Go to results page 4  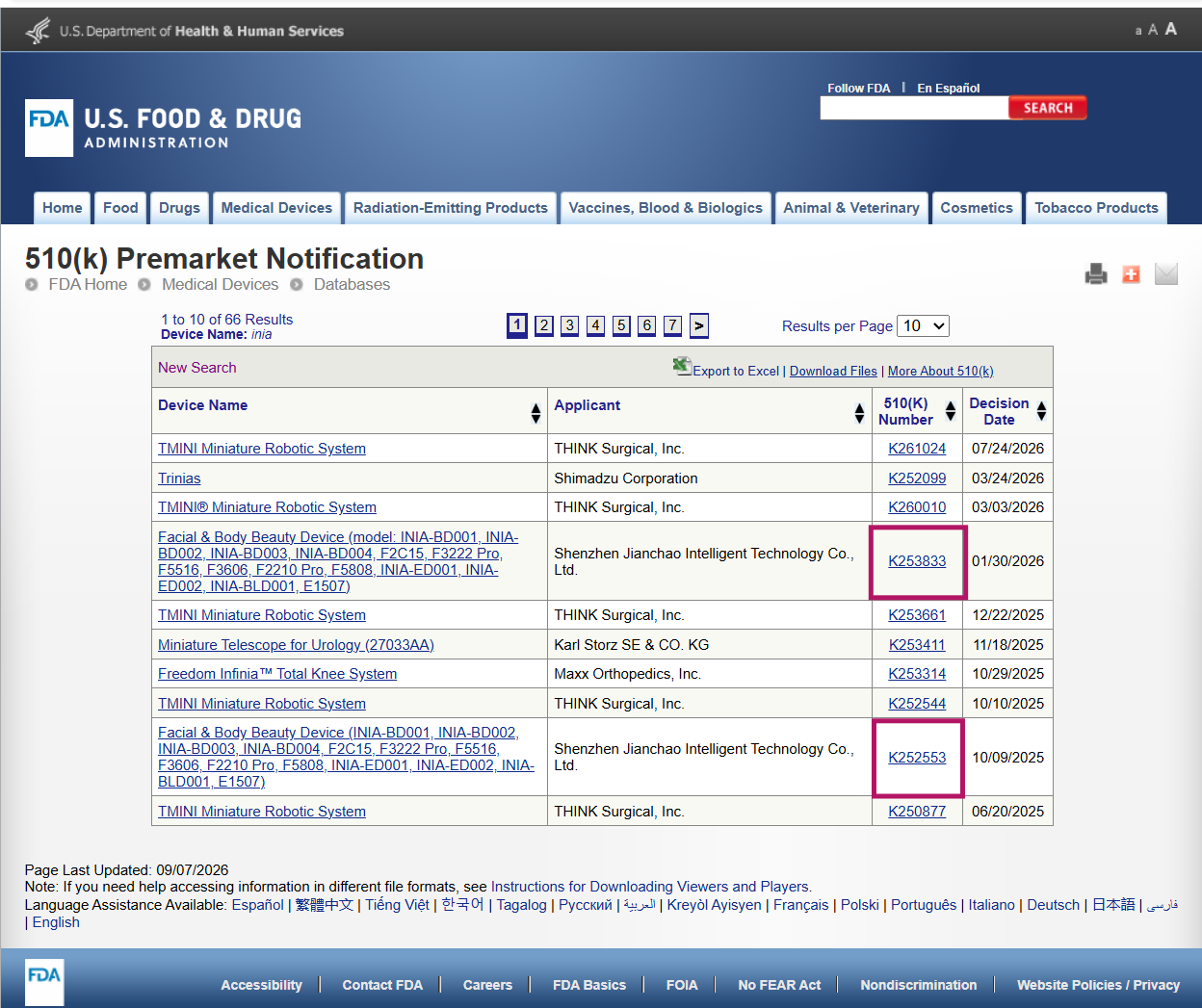596,325
